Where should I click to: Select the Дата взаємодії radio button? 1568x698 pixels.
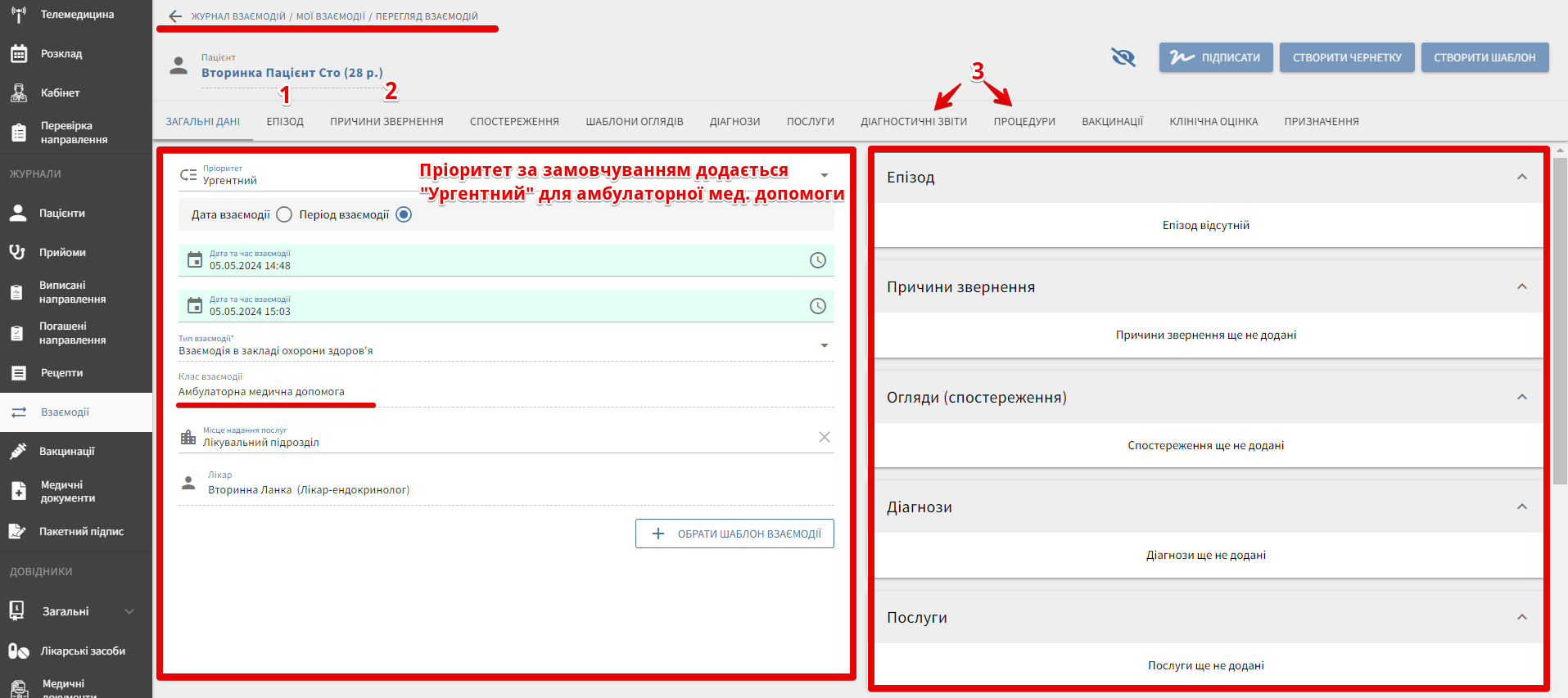(284, 214)
